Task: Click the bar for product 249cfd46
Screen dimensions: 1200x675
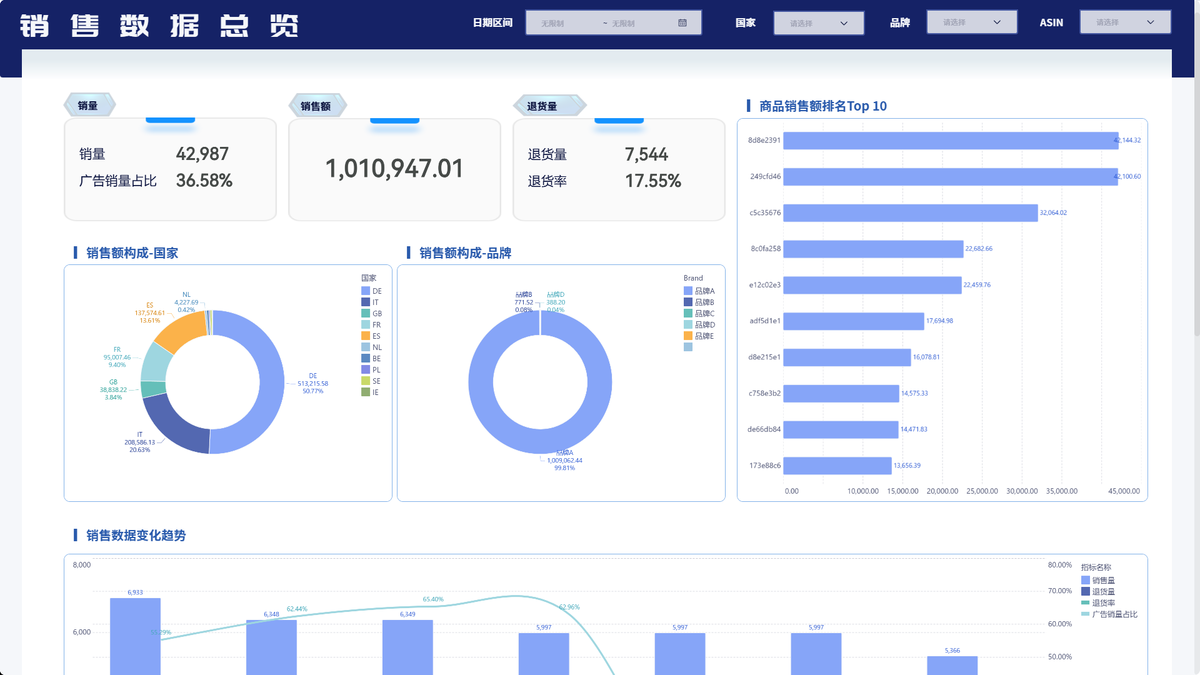Action: (950, 176)
